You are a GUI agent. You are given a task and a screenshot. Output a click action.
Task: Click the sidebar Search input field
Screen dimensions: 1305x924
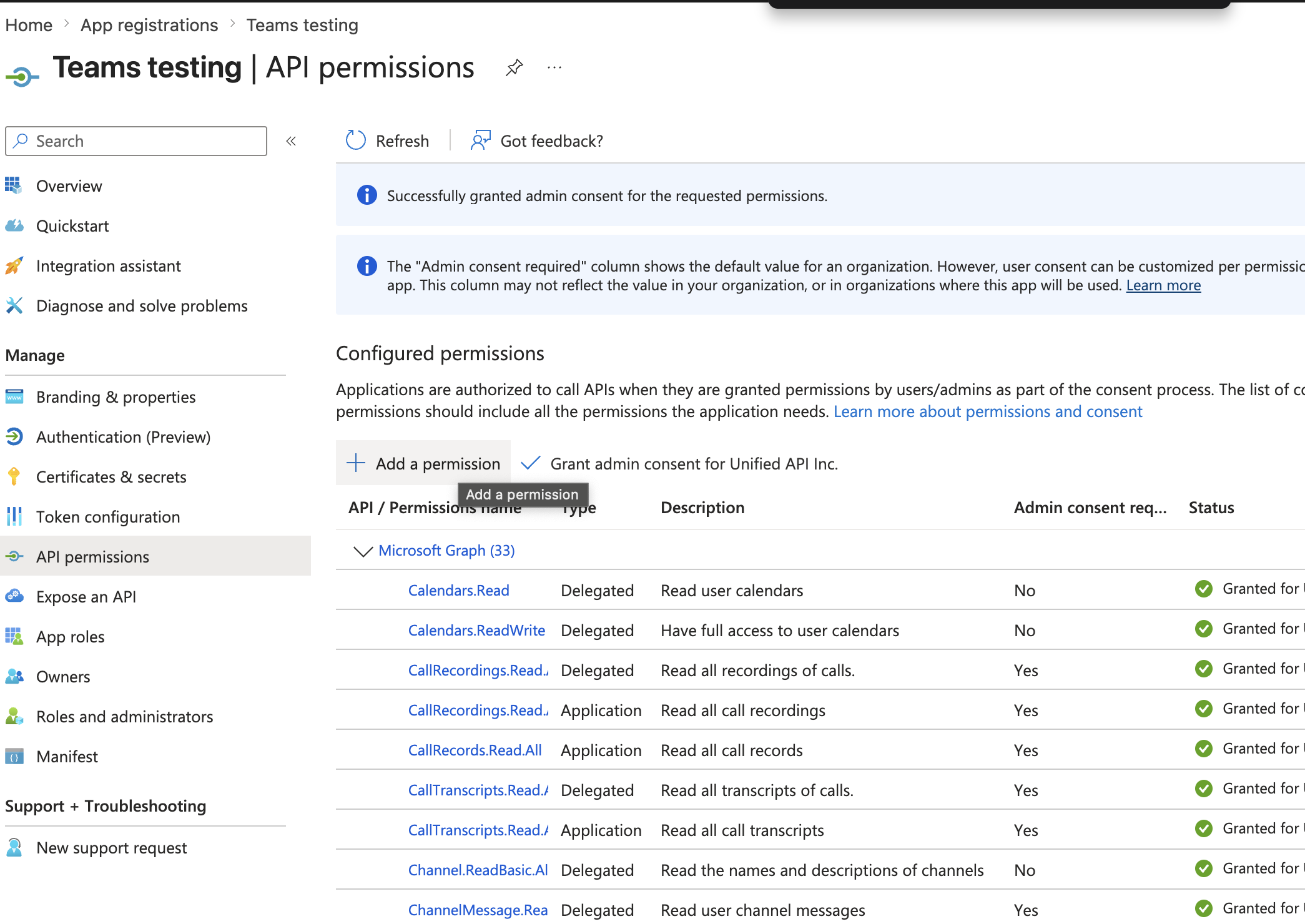(136, 141)
